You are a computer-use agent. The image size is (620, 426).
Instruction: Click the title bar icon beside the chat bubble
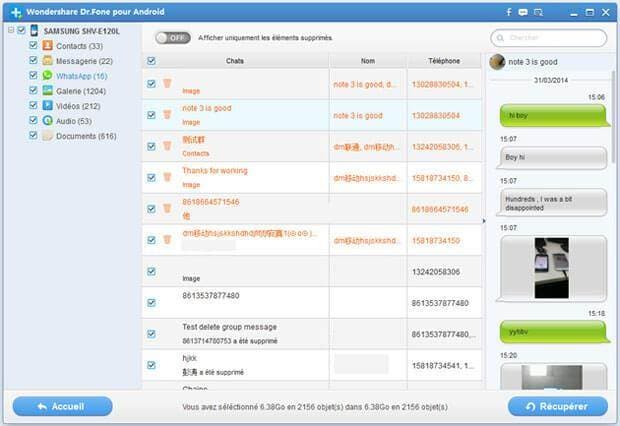538,12
